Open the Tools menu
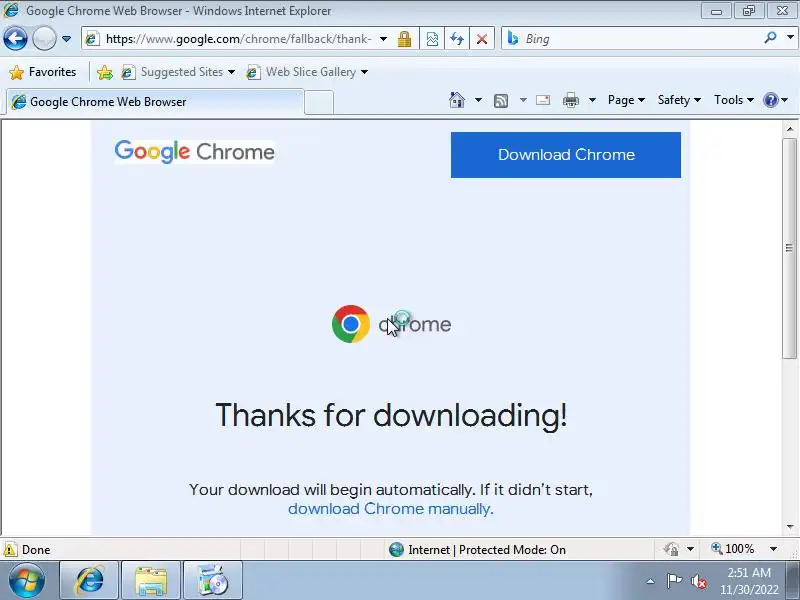The width and height of the screenshot is (800, 600). [734, 100]
